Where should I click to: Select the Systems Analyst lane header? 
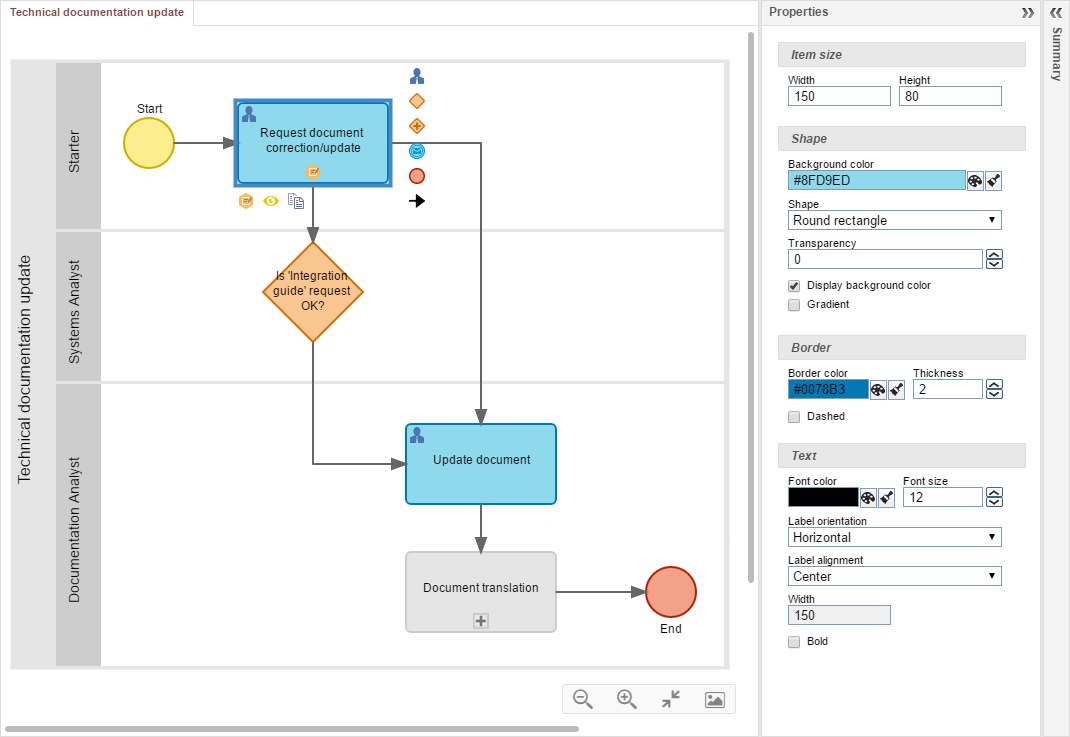(78, 306)
